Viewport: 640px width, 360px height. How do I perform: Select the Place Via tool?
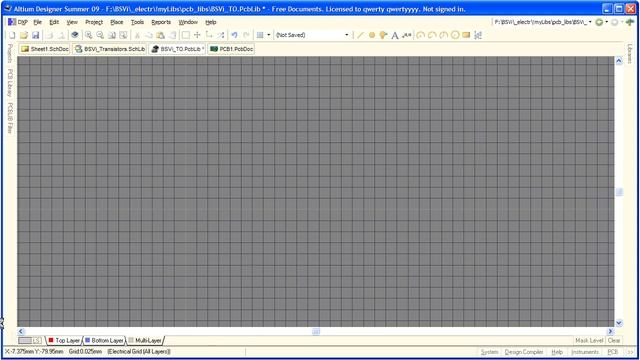pos(383,35)
